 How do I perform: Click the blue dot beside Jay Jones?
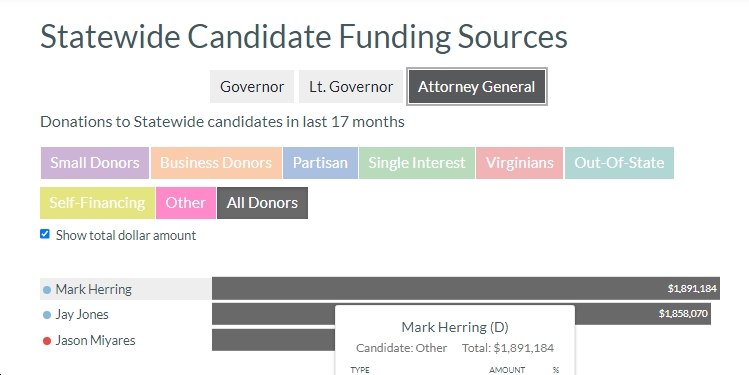click(47, 315)
